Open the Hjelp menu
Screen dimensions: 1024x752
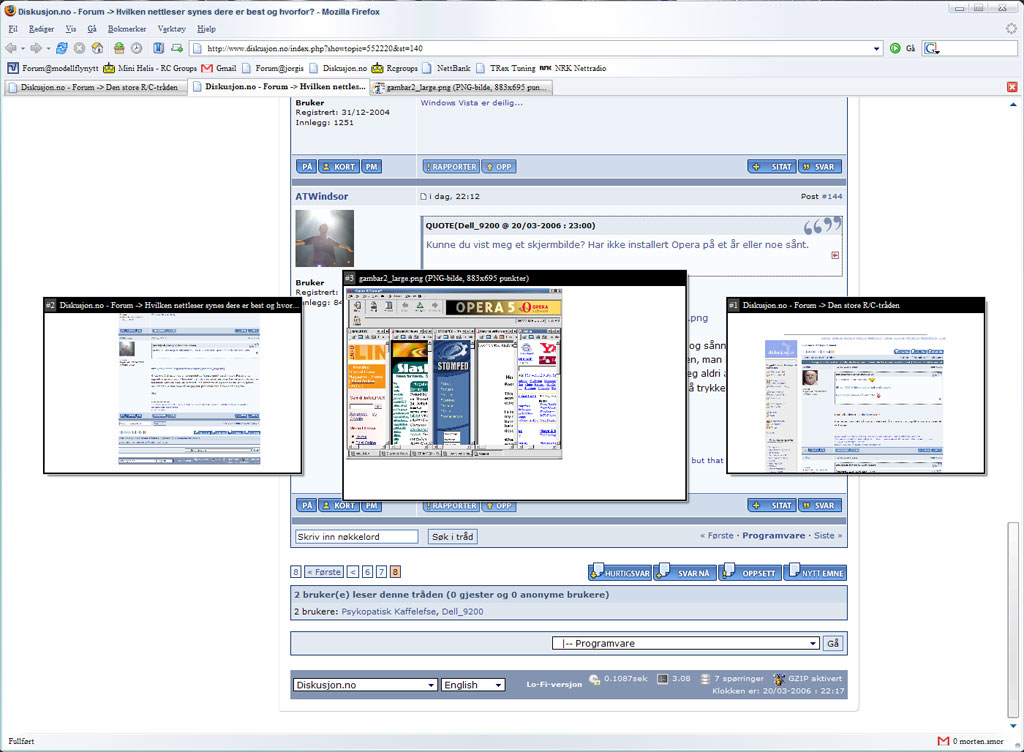tap(206, 29)
